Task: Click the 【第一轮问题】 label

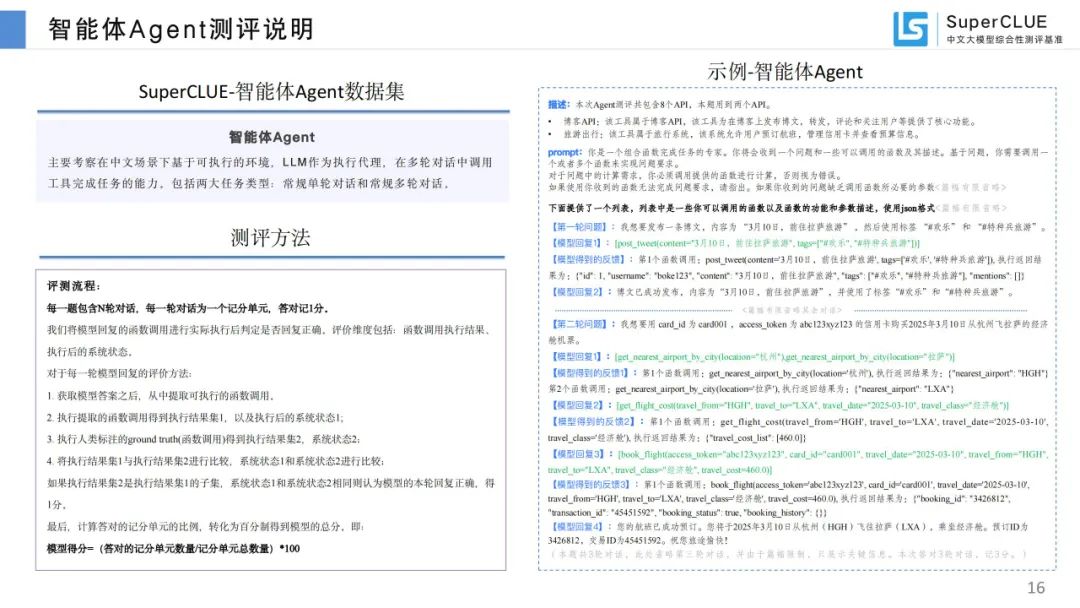Action: pyautogui.click(x=579, y=227)
